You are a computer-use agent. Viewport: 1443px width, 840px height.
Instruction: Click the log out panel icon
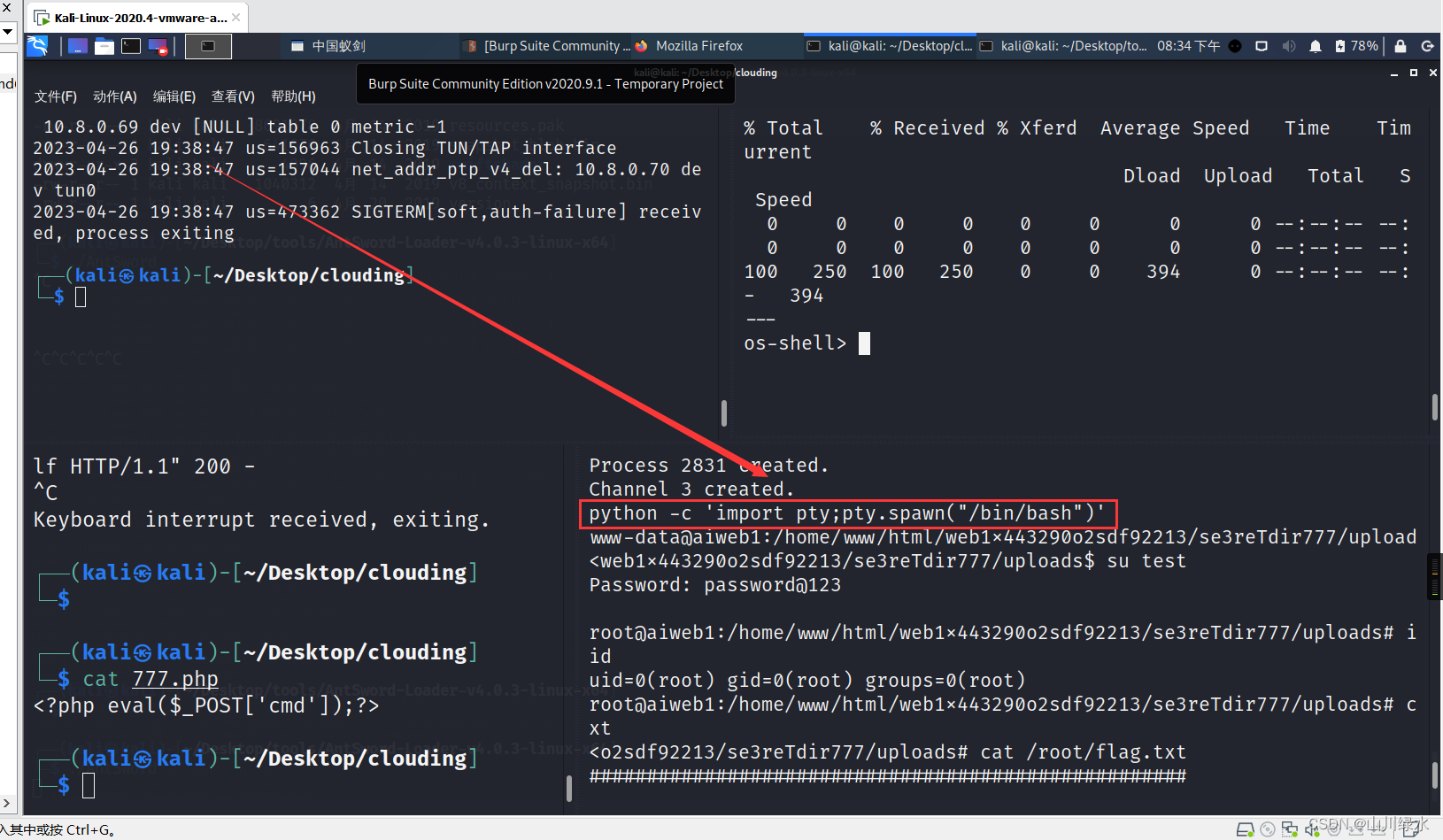(x=1427, y=46)
